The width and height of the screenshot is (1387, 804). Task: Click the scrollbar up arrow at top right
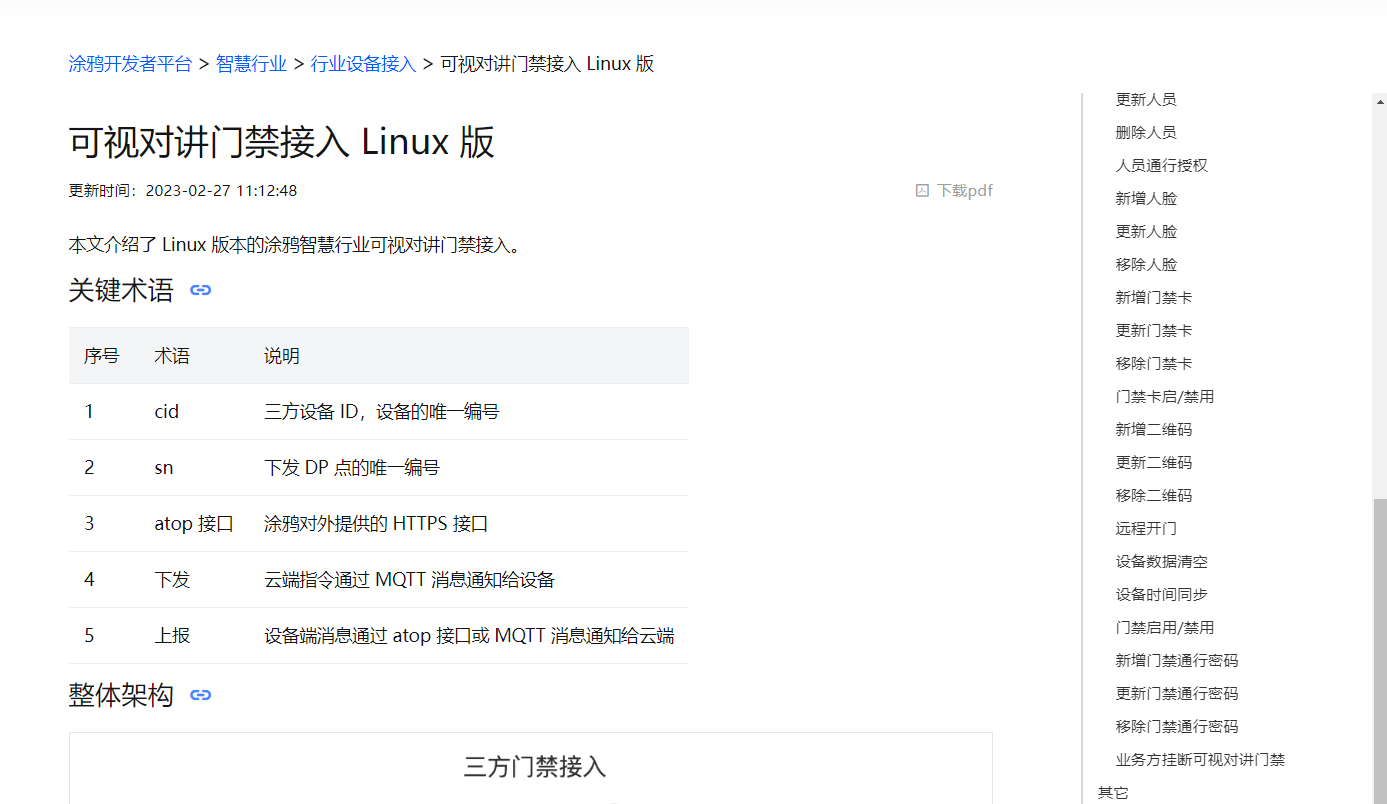point(1380,101)
